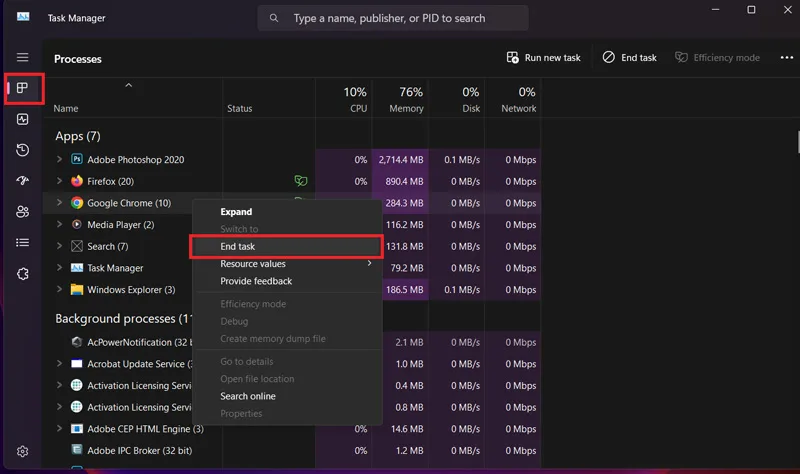Select the Adobe IPC Broker (32 bit) row
800x474 pixels.
292,451
